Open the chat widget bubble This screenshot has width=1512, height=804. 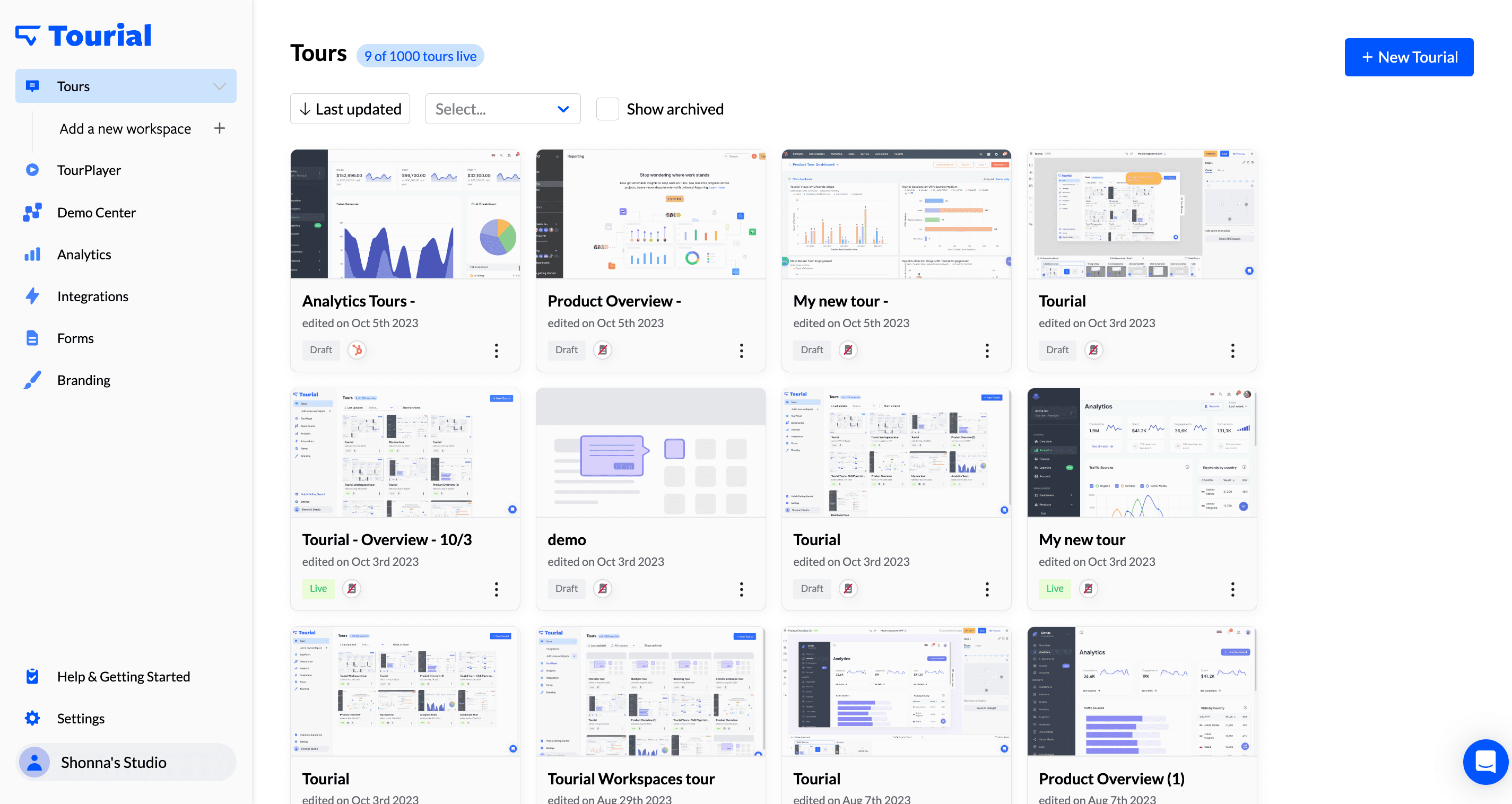click(x=1485, y=762)
